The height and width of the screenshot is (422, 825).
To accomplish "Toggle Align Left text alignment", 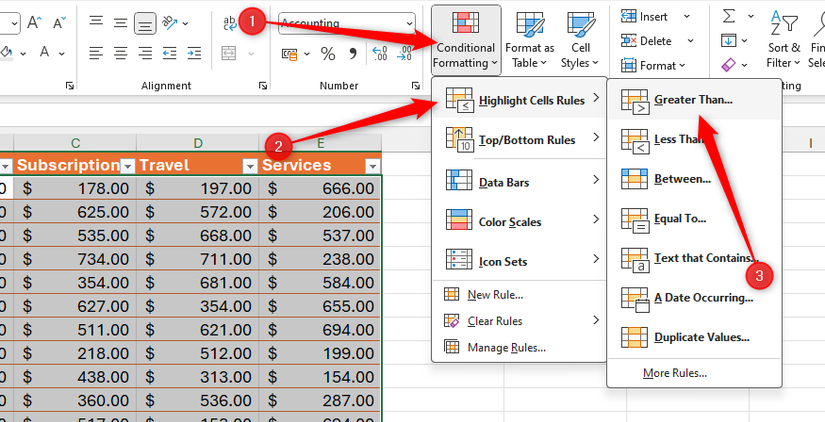I will point(95,53).
